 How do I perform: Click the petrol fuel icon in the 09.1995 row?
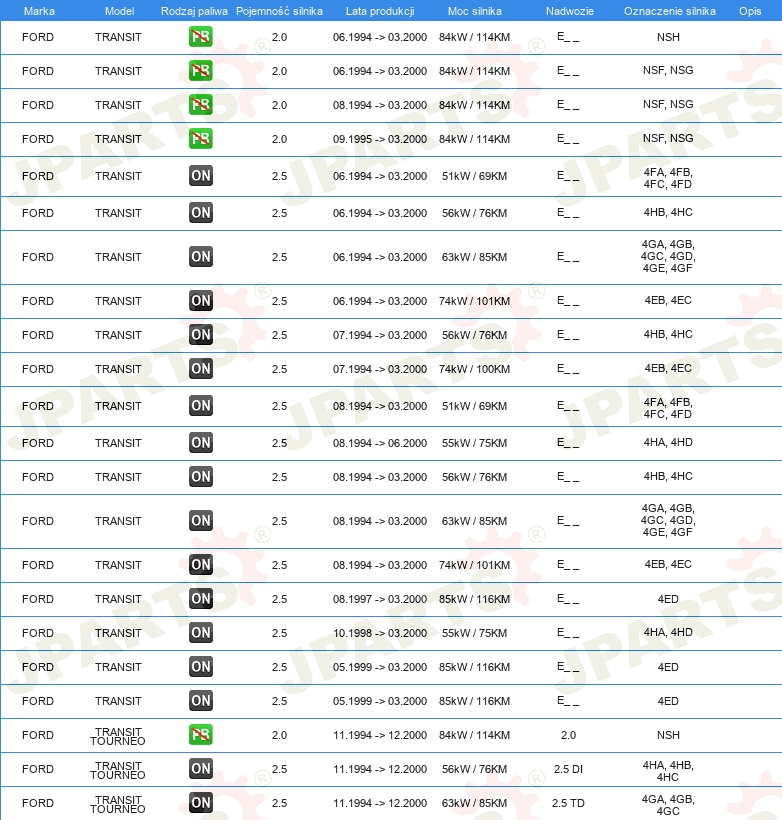pos(201,139)
